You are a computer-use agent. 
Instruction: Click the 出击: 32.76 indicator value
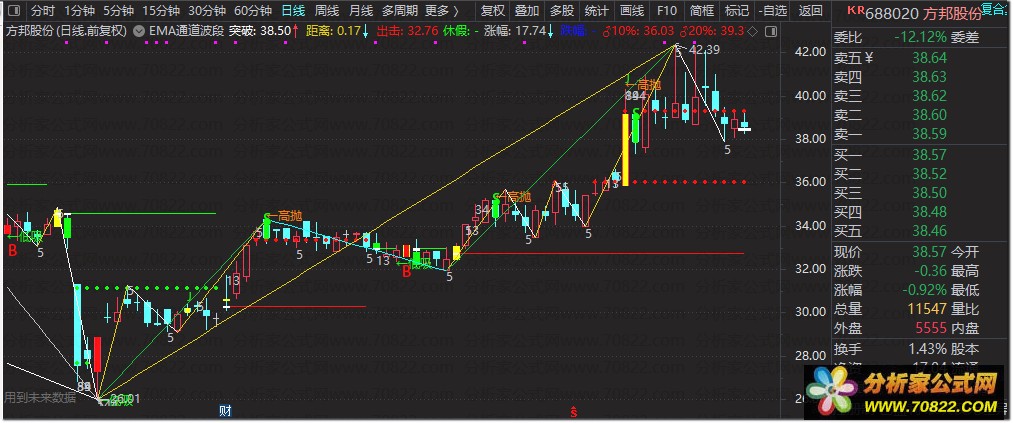click(x=407, y=30)
